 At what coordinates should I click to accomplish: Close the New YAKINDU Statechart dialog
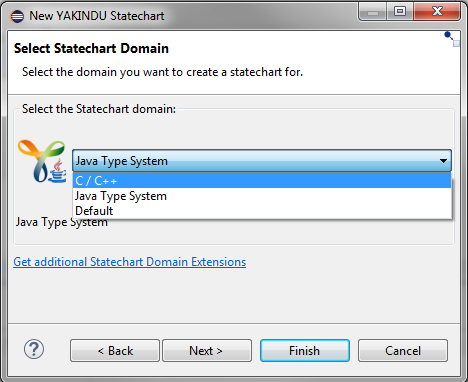[437, 12]
